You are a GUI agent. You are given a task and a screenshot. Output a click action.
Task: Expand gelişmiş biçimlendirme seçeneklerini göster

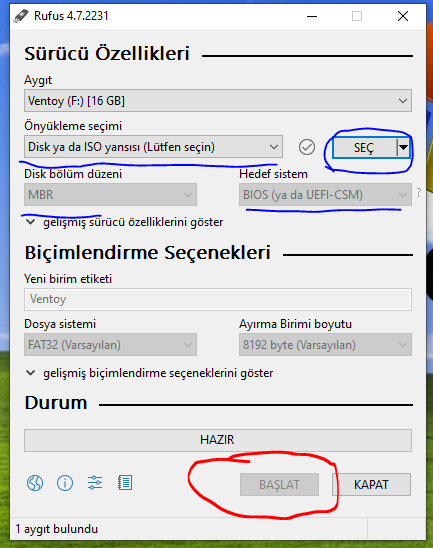[x=150, y=373]
